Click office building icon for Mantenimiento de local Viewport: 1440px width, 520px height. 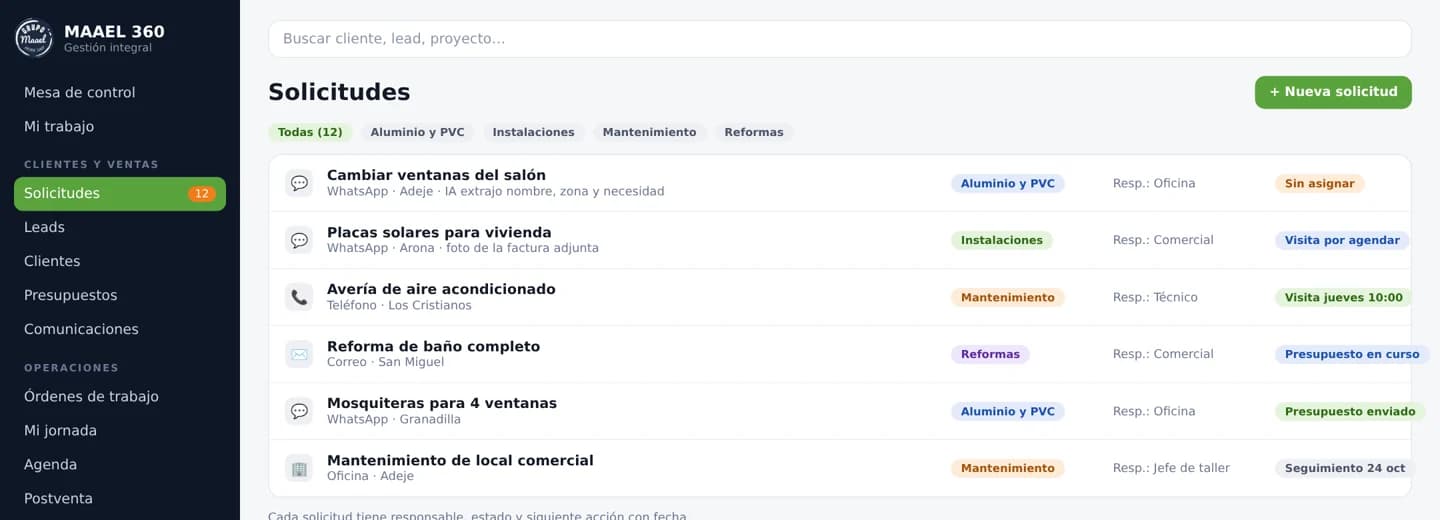299,468
